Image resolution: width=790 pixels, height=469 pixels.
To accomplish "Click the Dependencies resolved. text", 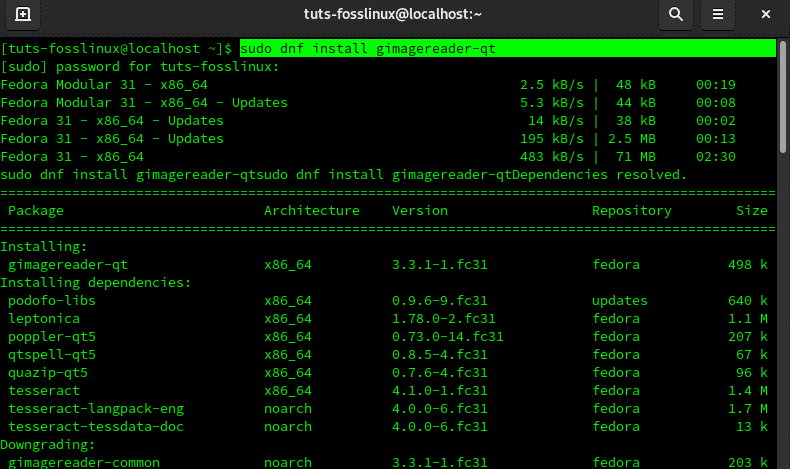I will pyautogui.click(x=600, y=175).
